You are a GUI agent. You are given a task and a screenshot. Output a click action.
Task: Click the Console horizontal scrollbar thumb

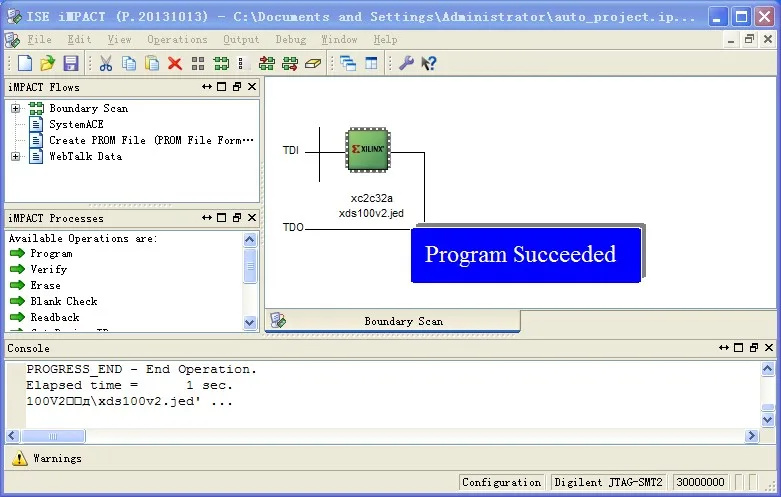[53, 436]
